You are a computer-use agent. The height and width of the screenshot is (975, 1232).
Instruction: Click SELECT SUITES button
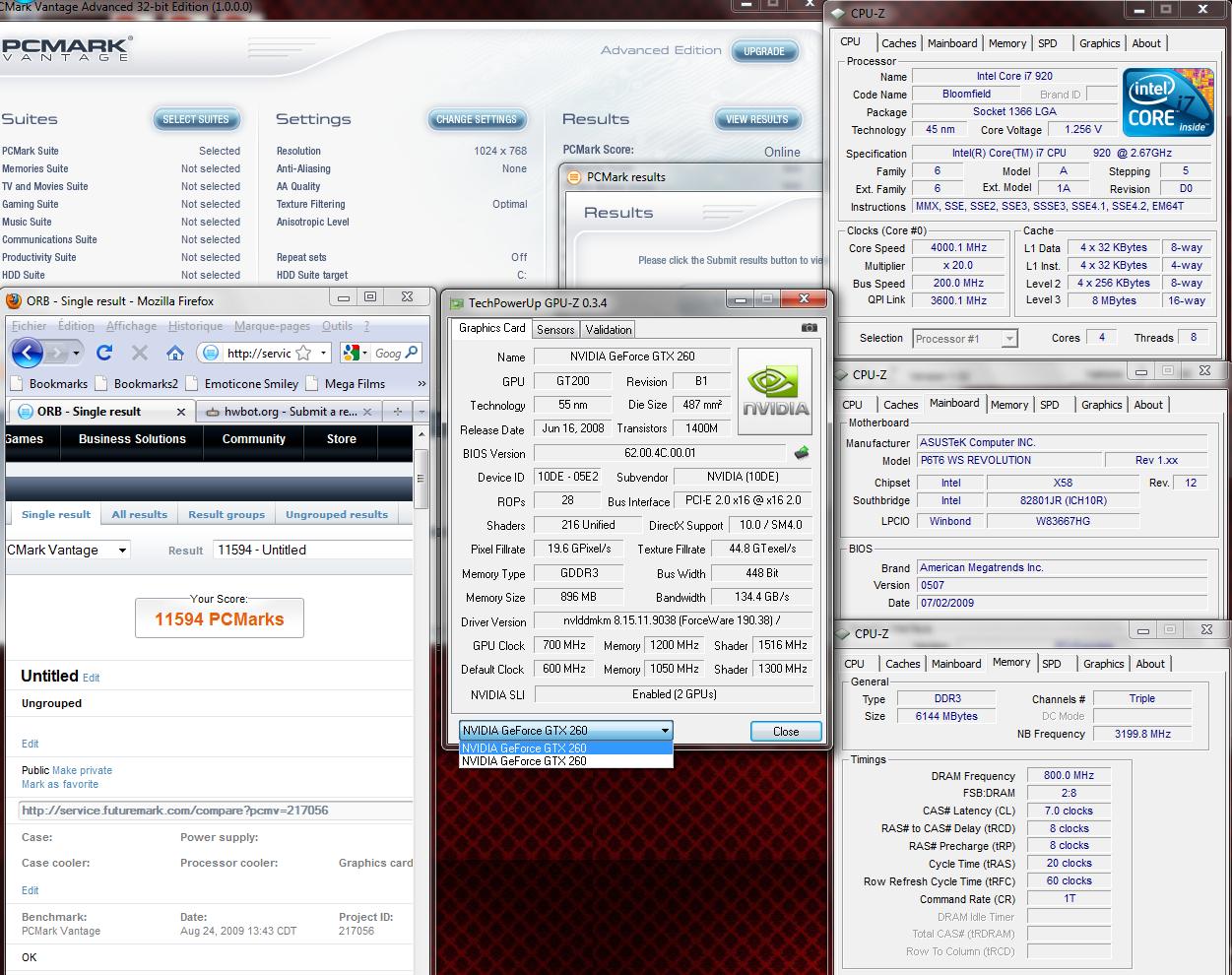(x=195, y=119)
